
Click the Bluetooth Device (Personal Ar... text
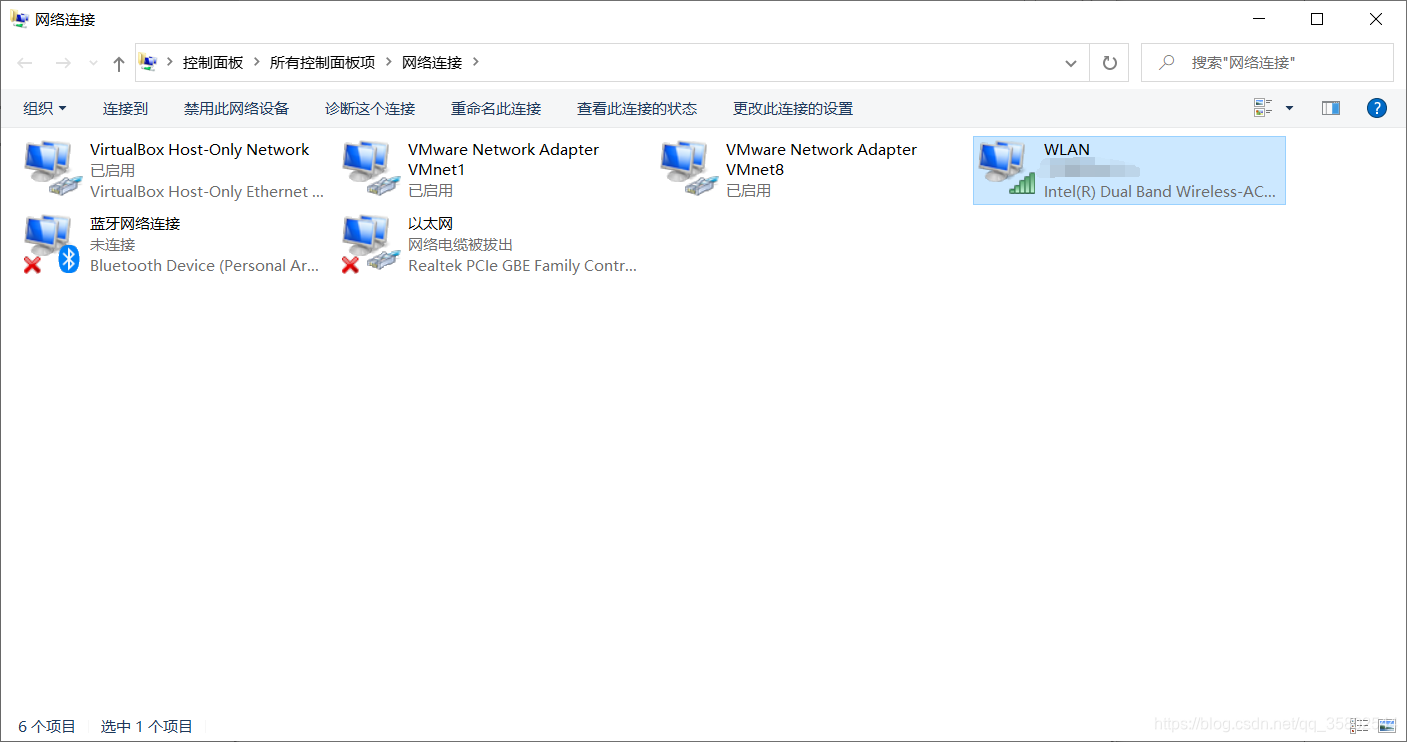pyautogui.click(x=205, y=266)
